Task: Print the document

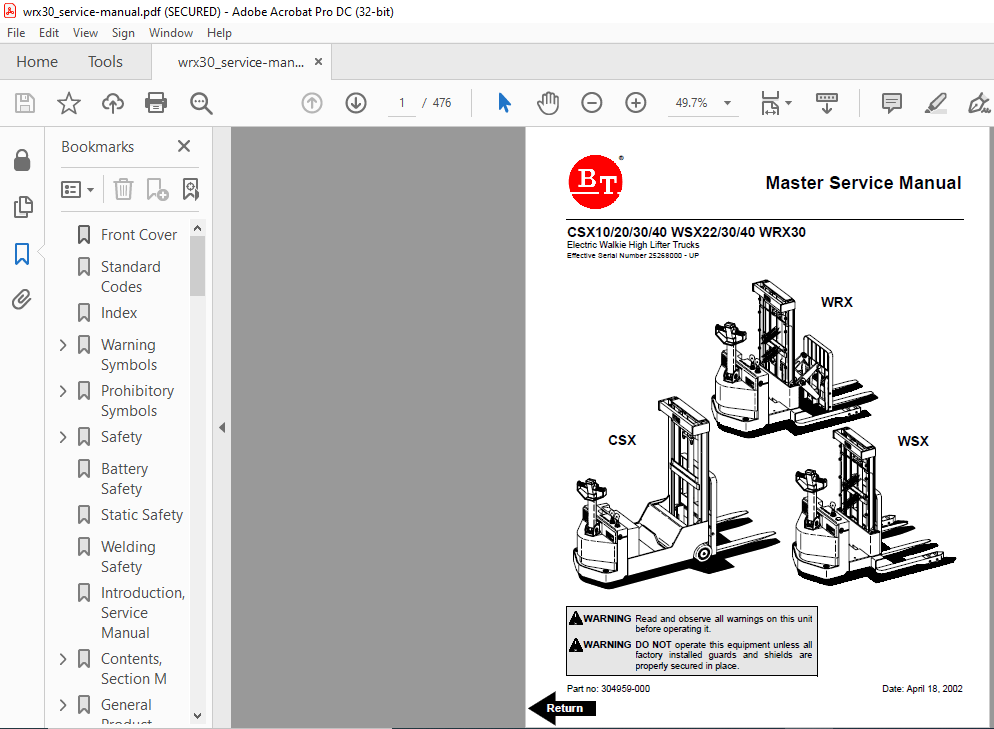Action: coord(156,103)
